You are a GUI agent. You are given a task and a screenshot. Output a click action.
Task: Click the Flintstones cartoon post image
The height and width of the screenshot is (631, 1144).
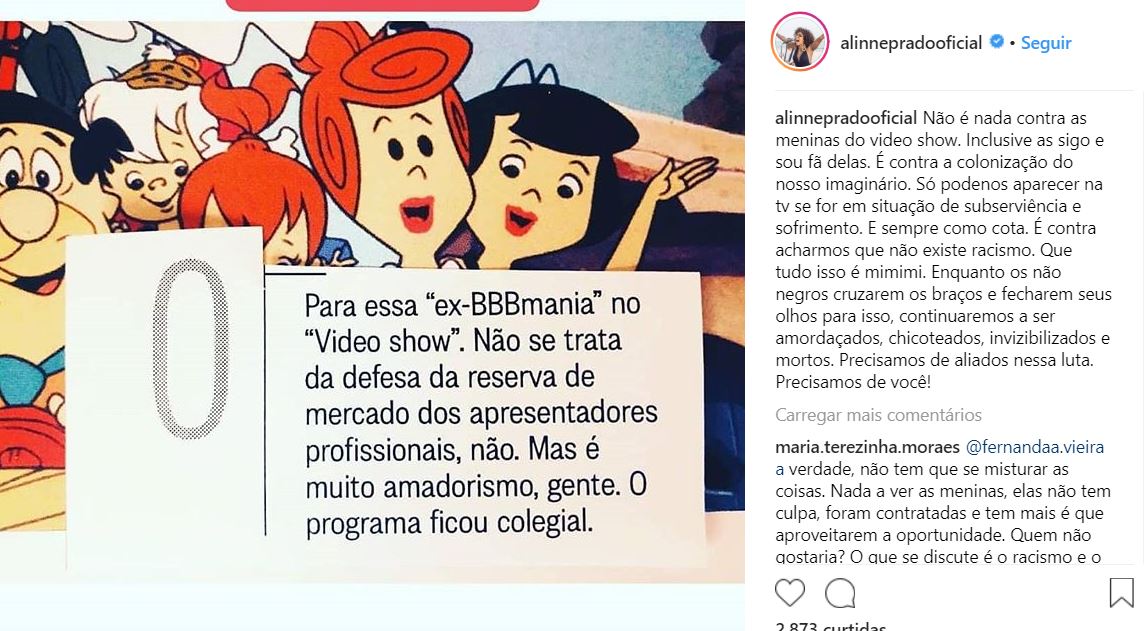[372, 301]
